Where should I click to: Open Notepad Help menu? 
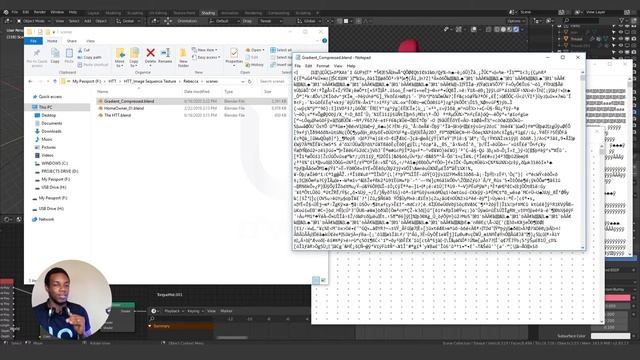[x=351, y=66]
